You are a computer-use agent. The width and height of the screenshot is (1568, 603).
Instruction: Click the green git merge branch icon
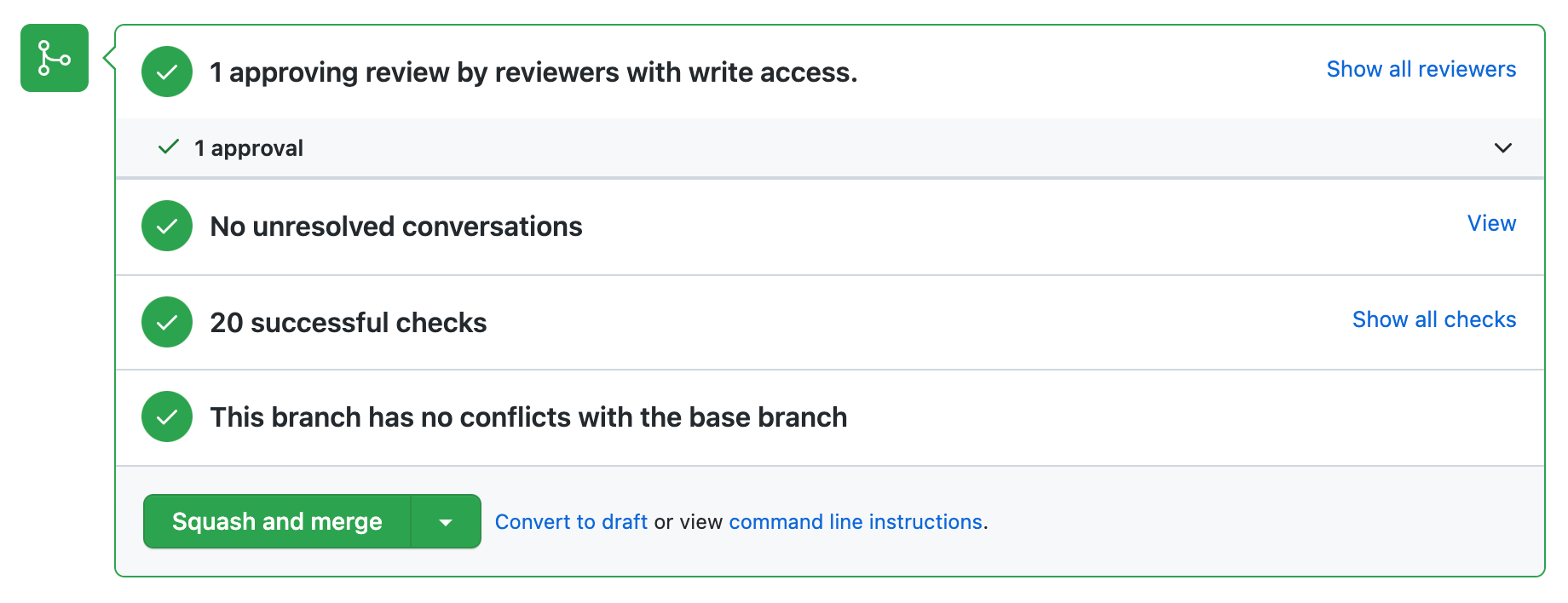[x=55, y=58]
